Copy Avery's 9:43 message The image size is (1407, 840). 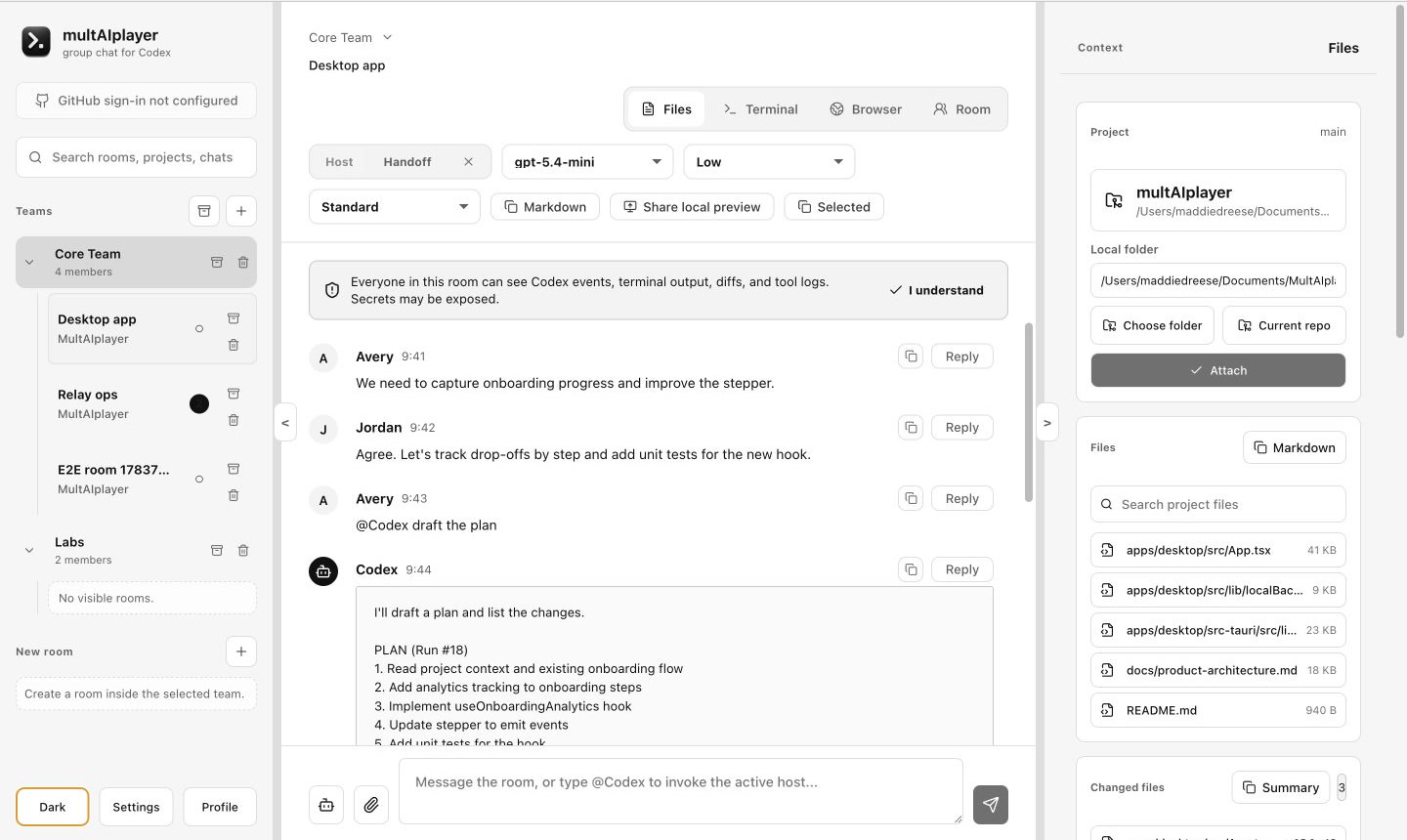pyautogui.click(x=911, y=498)
